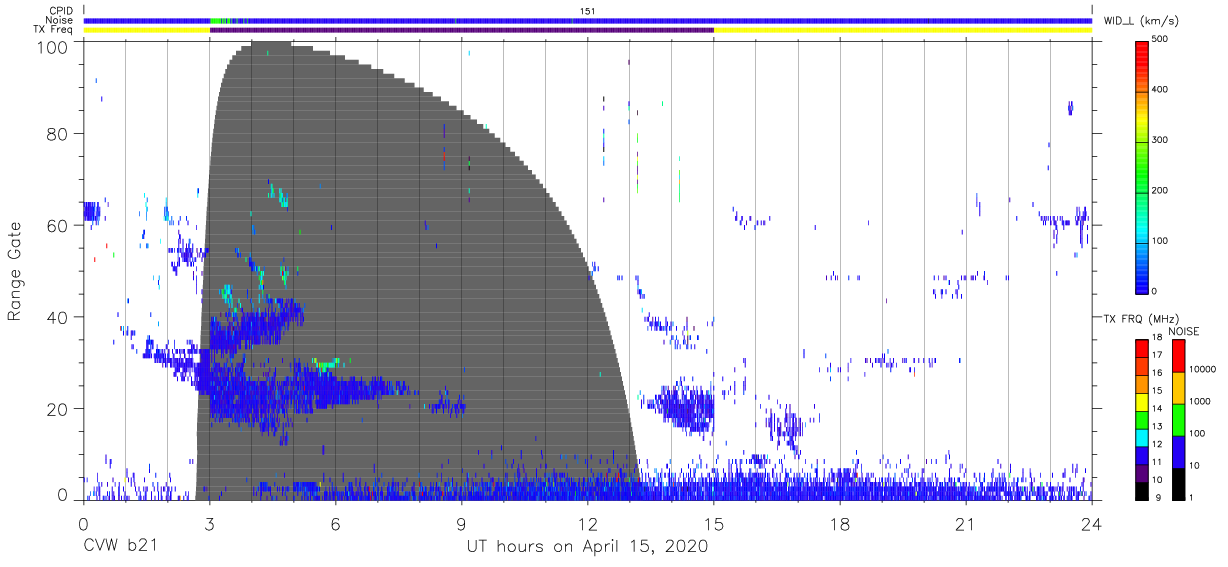Click the UT hours on April 15, 2020 title
The height and width of the screenshot is (567, 1228).
[x=587, y=547]
